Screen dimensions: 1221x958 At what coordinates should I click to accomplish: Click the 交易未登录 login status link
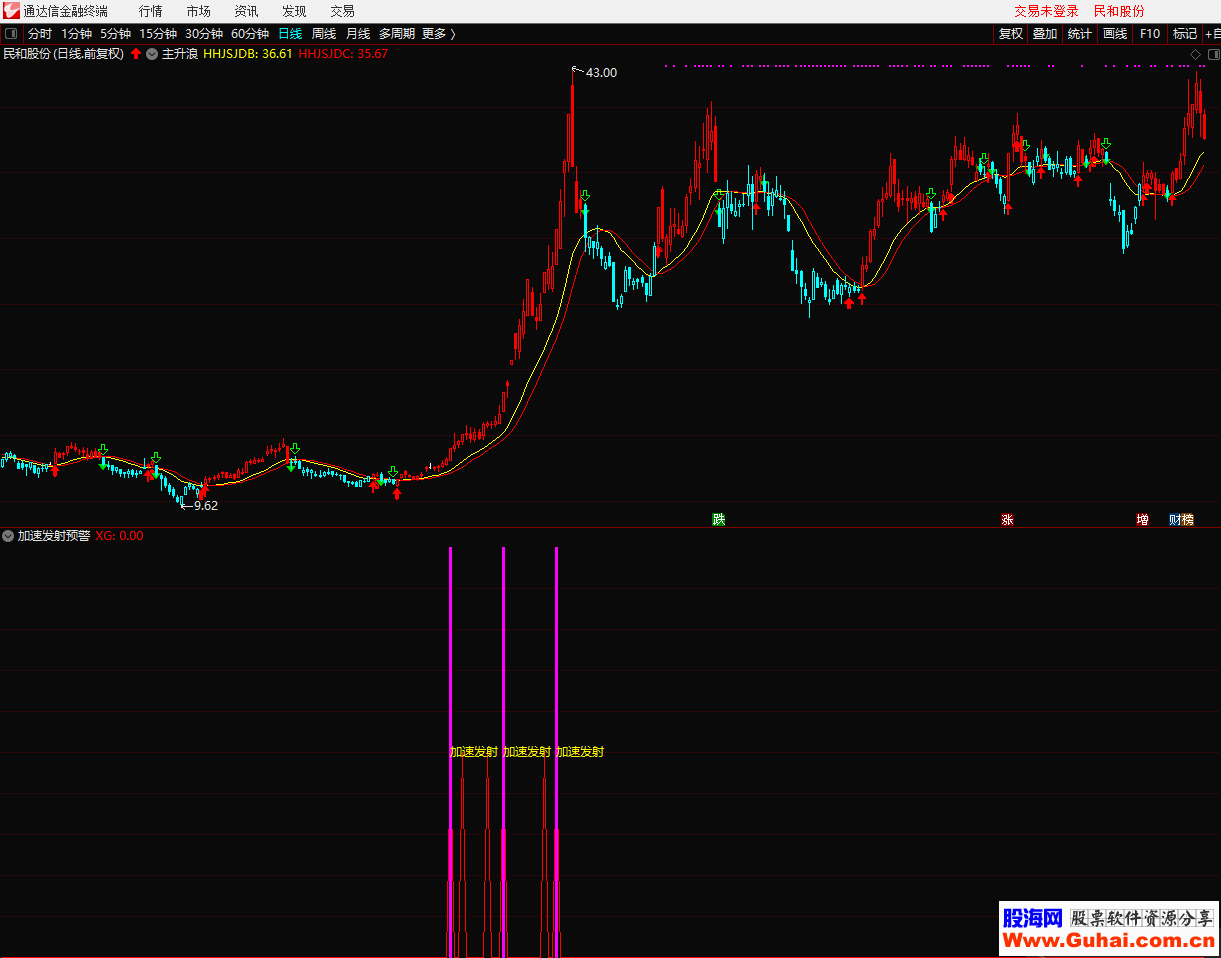click(1046, 11)
